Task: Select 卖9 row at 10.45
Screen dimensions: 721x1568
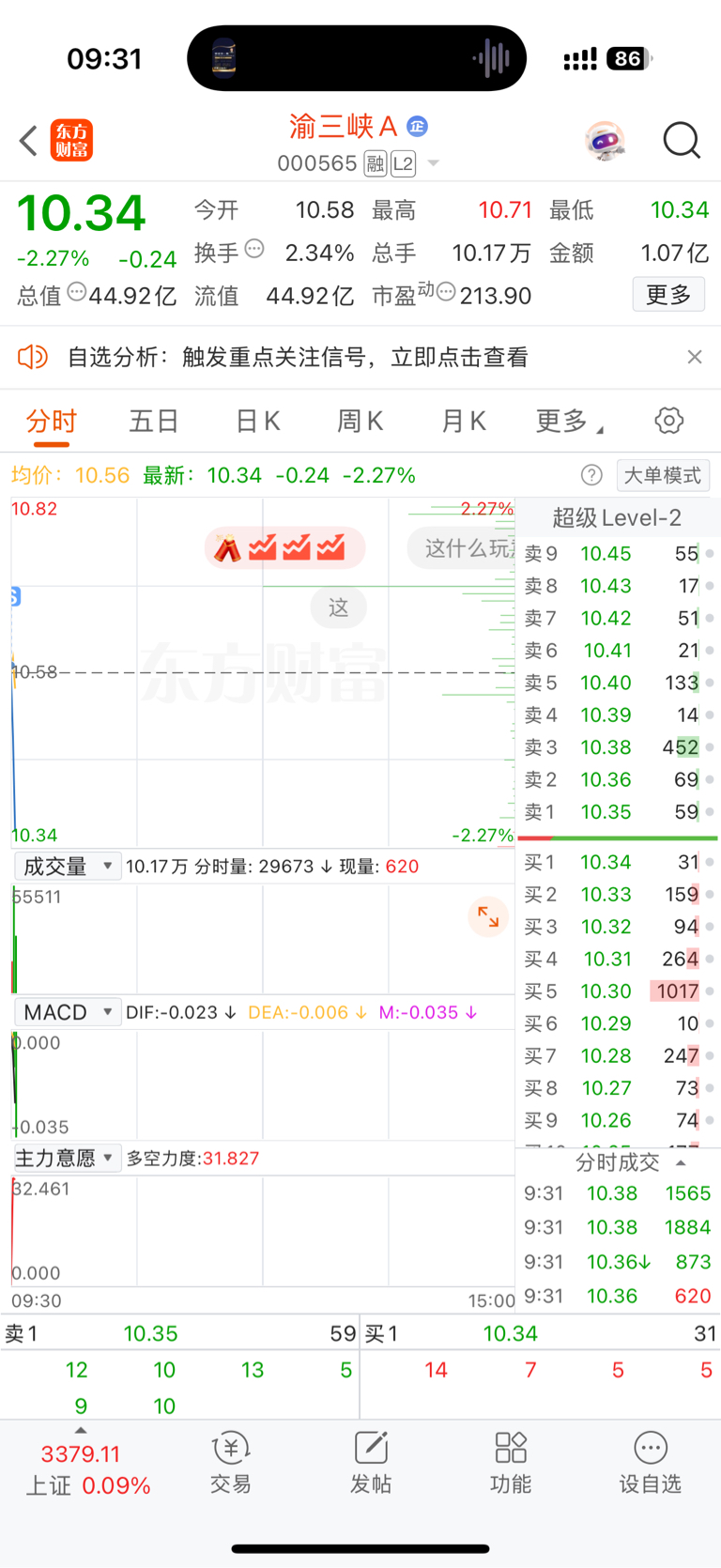Action: click(617, 554)
